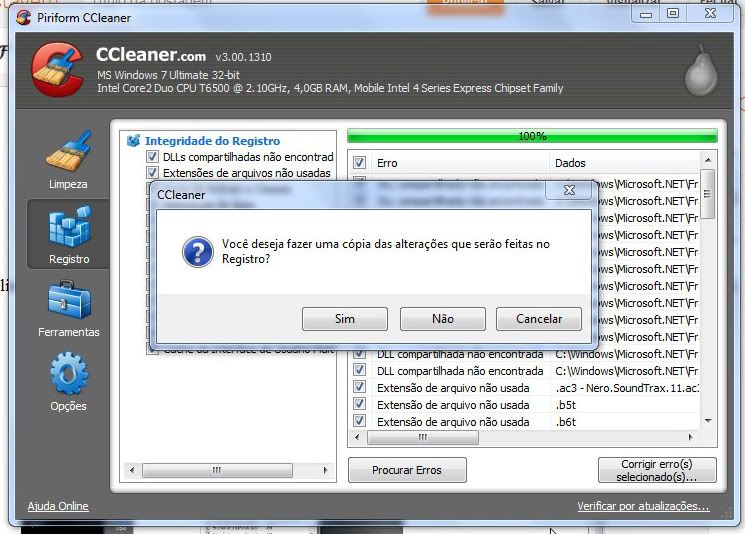The width and height of the screenshot is (745, 534).
Task: Click Verificar por atualizações link
Action: (643, 506)
